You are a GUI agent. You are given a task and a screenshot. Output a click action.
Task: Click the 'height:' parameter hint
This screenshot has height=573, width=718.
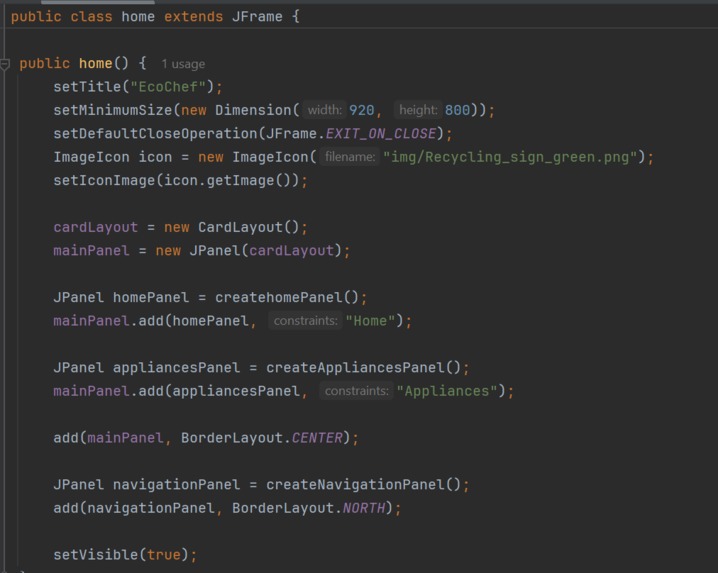(418, 110)
